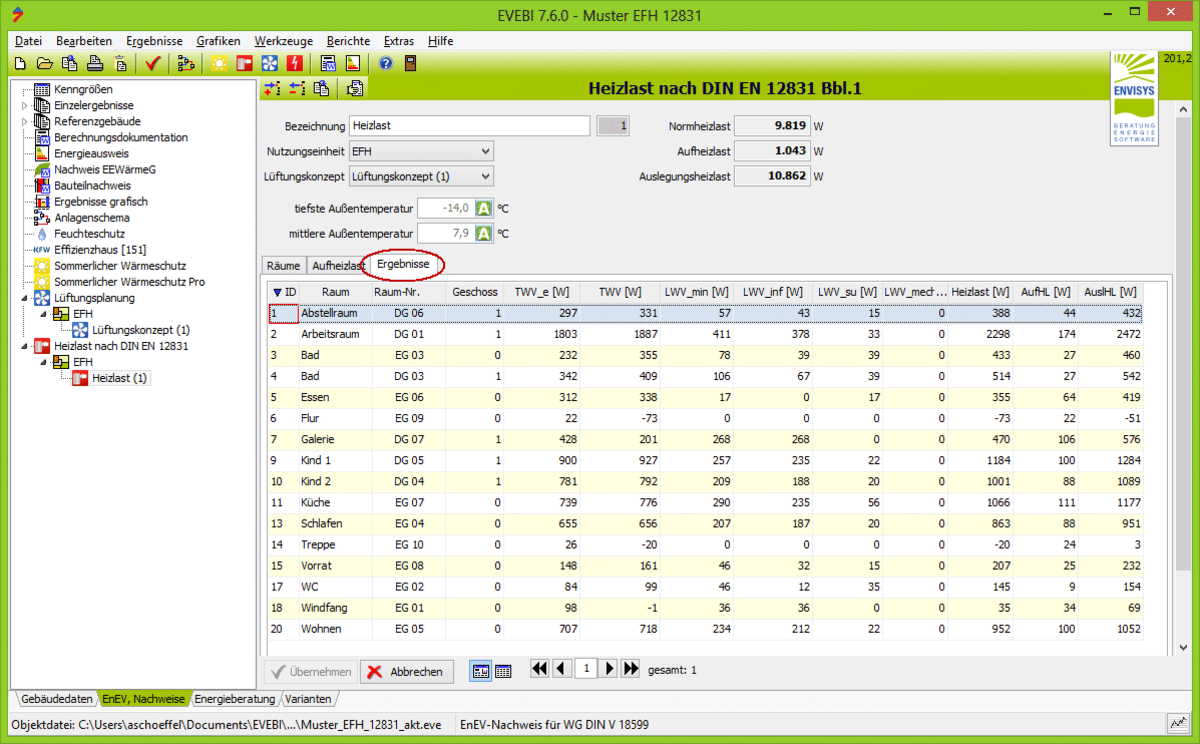Collapse the Heizlast nach DIN EN 12831 node
The image size is (1200, 744).
click(24, 346)
